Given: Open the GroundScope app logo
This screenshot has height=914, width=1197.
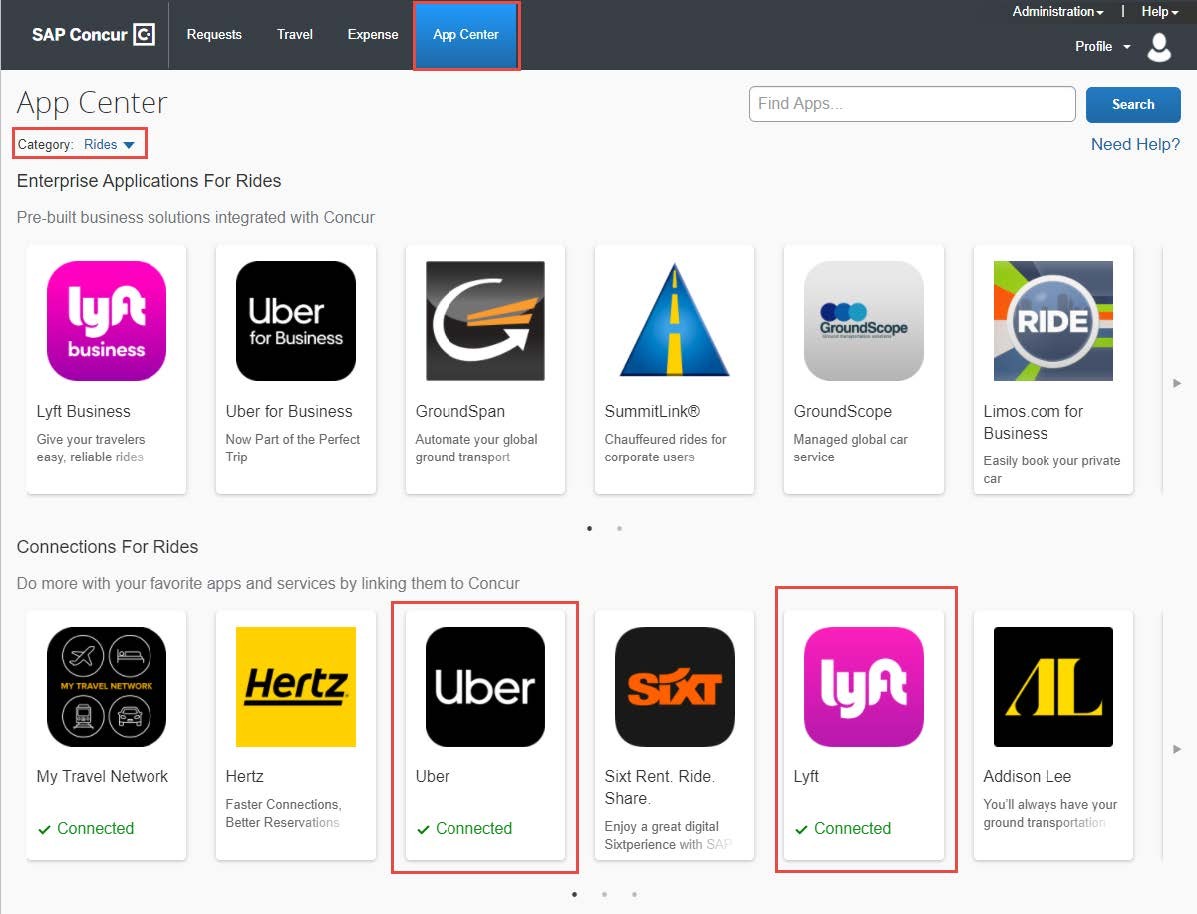Looking at the screenshot, I should point(864,321).
